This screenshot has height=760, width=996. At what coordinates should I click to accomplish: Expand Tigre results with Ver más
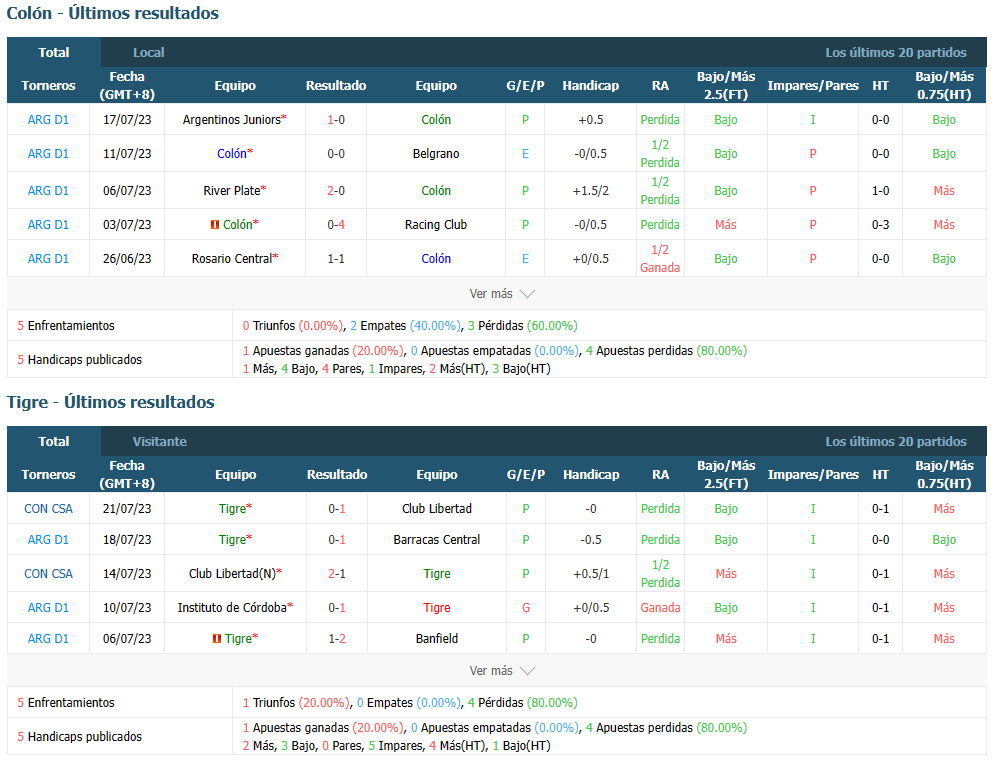pos(502,670)
